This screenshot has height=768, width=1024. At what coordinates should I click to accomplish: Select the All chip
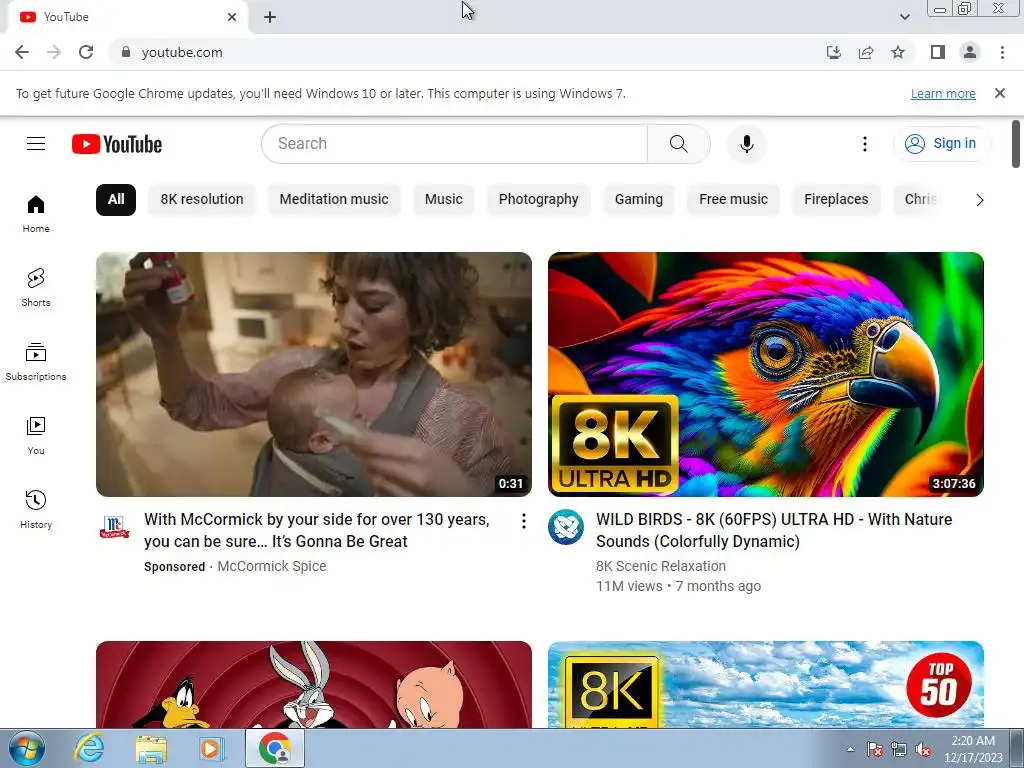coord(116,199)
